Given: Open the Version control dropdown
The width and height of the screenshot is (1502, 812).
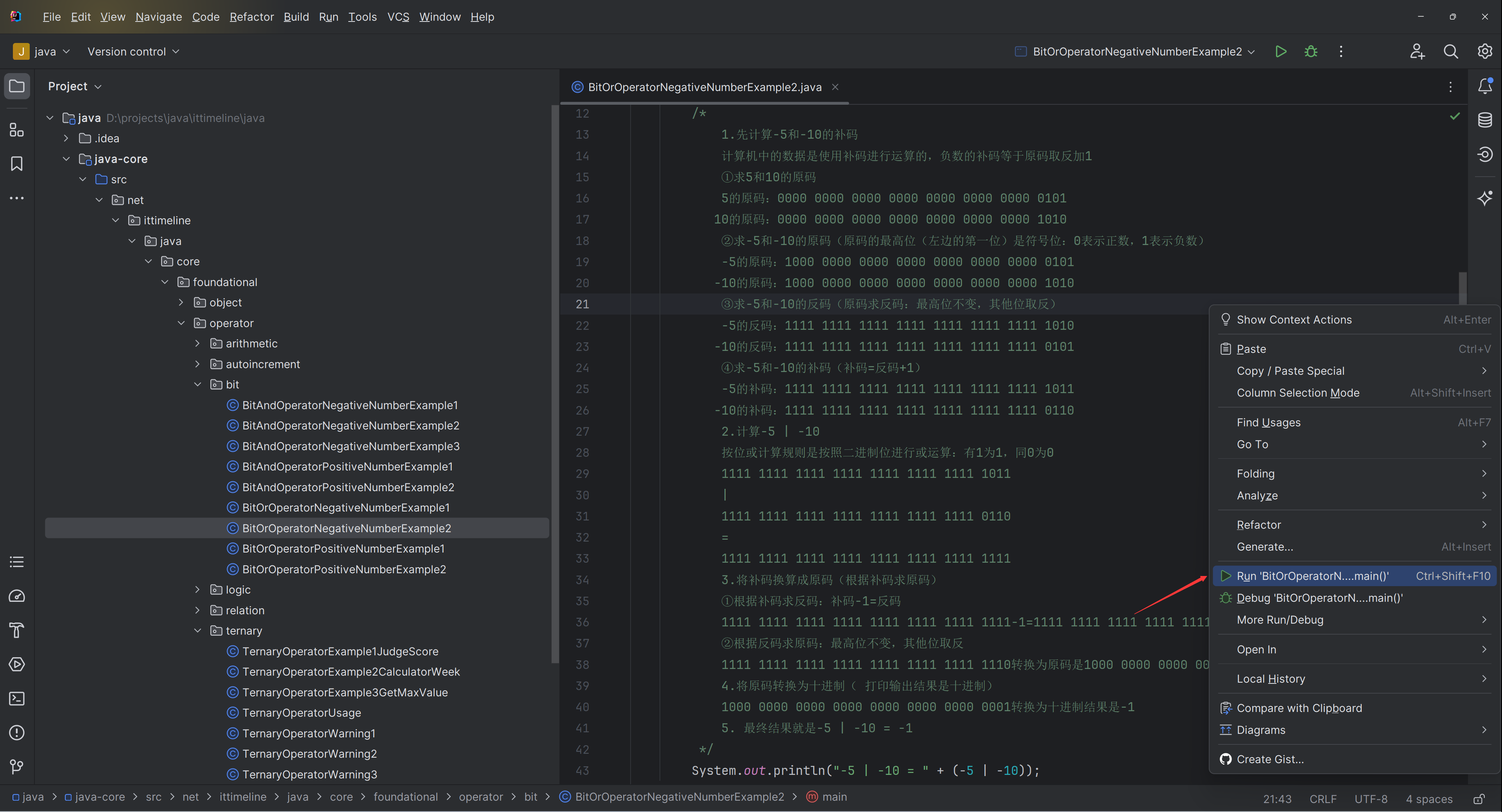Looking at the screenshot, I should click(133, 51).
